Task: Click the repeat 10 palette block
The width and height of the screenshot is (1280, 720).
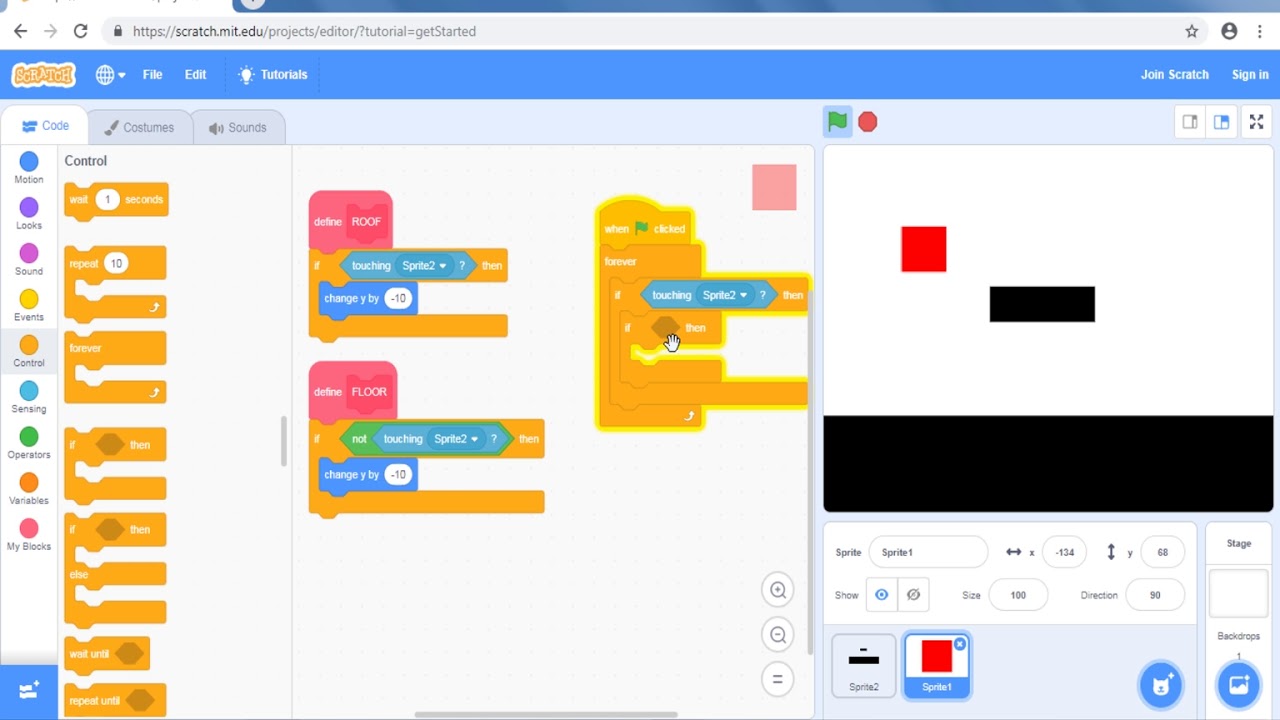Action: 115,283
